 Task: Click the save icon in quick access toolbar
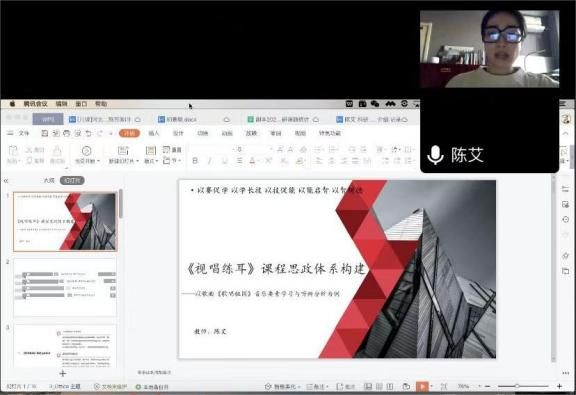click(44, 133)
